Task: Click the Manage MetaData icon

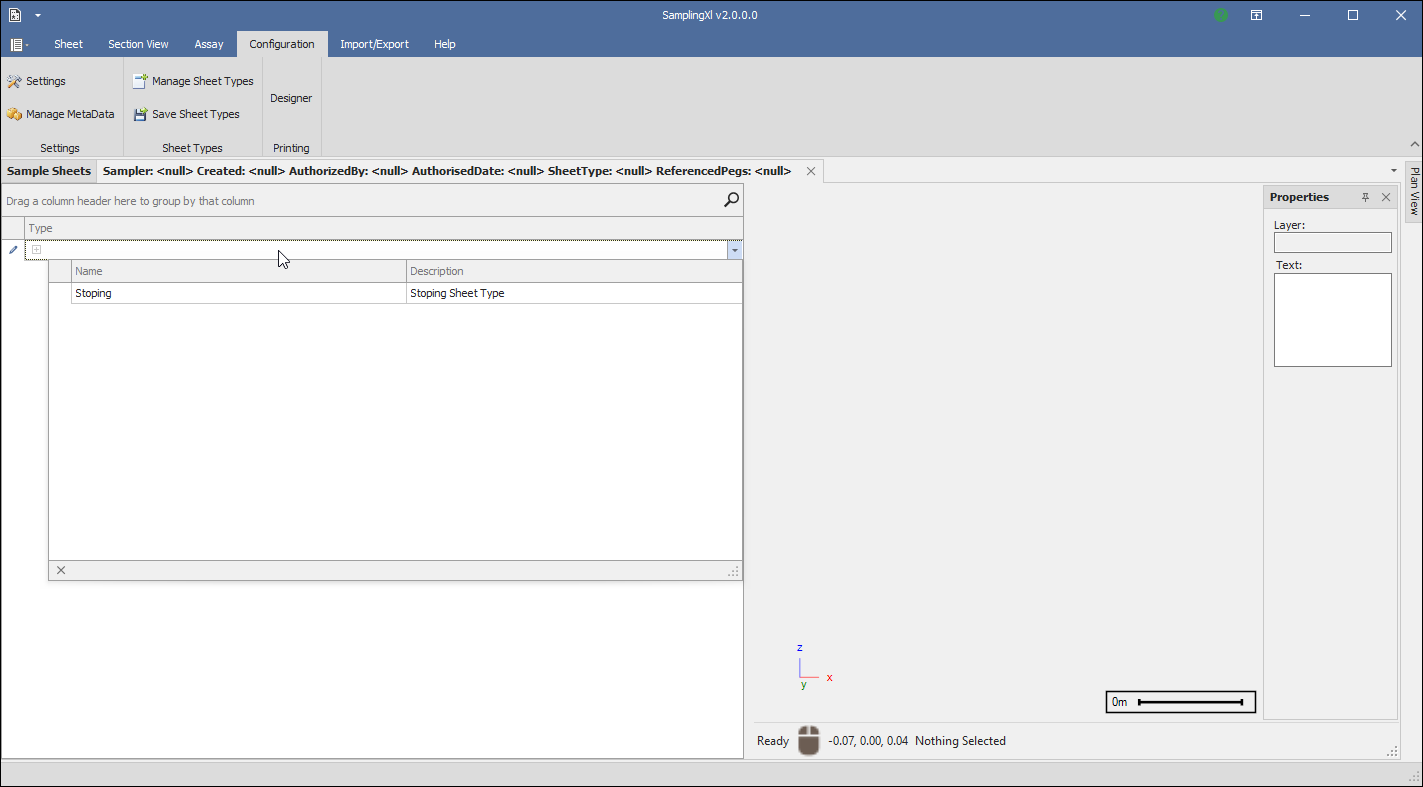Action: tap(14, 114)
